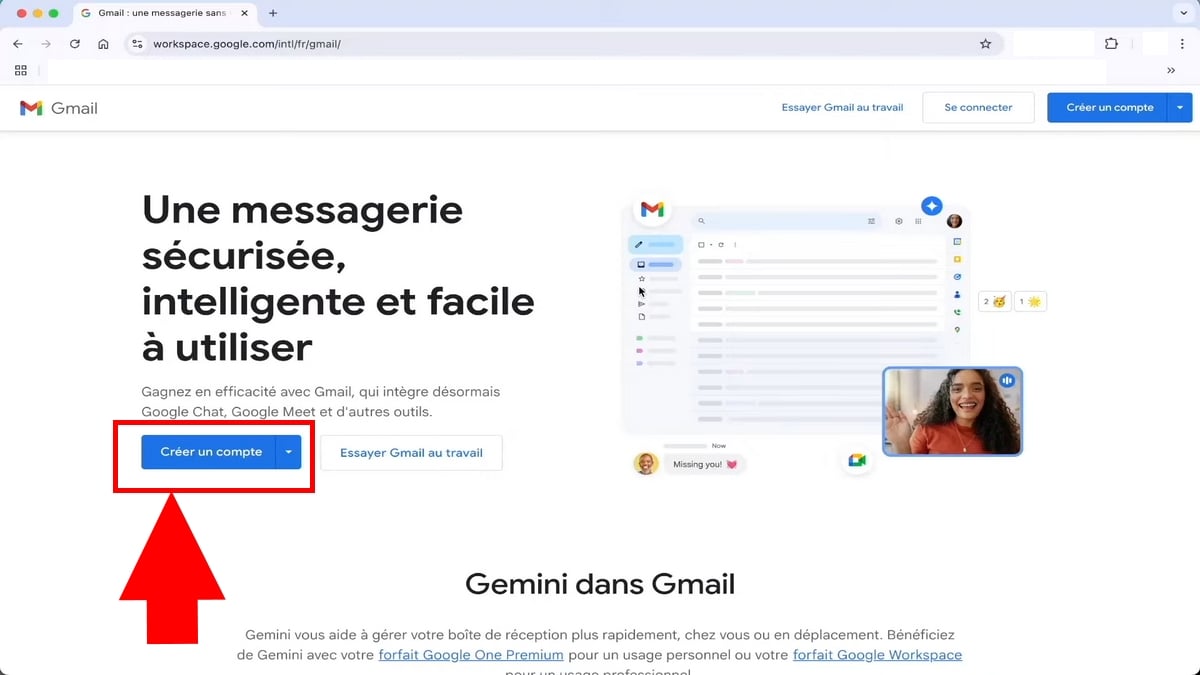This screenshot has width=1200, height=675.
Task: Click the browser forward arrow
Action: (46, 44)
